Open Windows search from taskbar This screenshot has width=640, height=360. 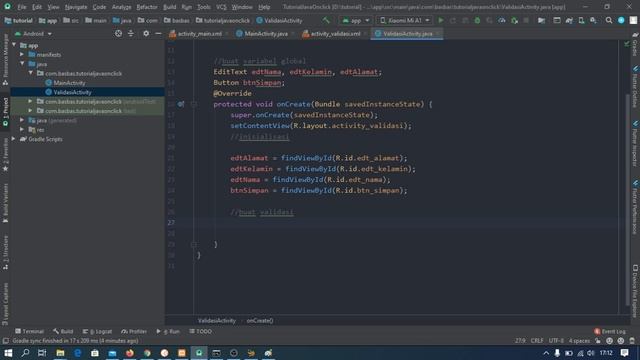pos(25,353)
